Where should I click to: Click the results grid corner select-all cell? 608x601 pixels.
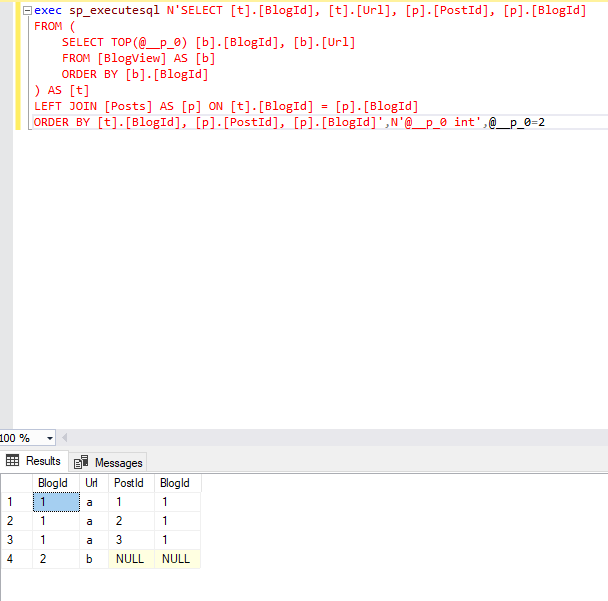(17, 483)
